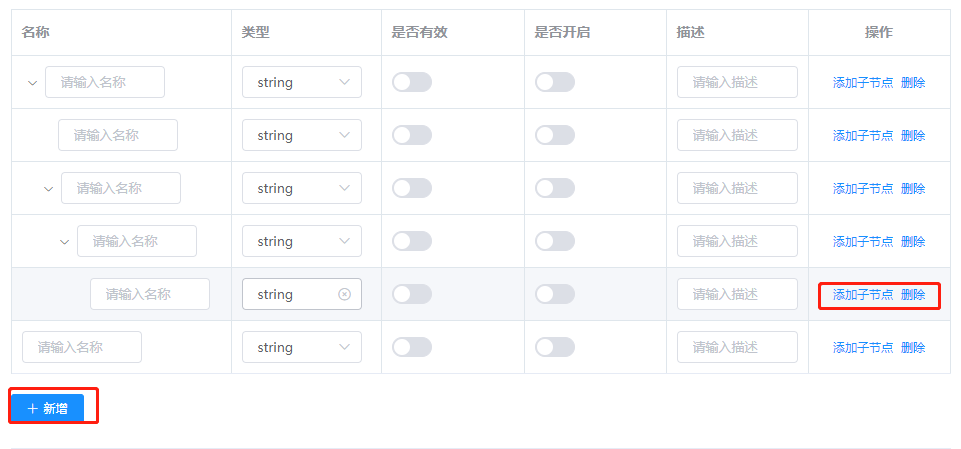Collapse the first row's tree chevron
Viewport: 961px width, 449px height.
pyautogui.click(x=32, y=83)
